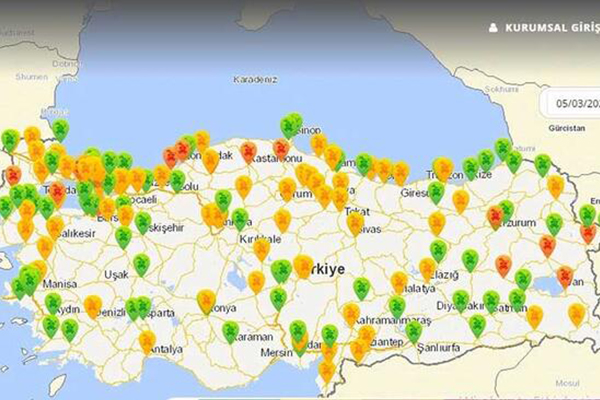Click the Gürcistan country label
This screenshot has width=600, height=400.
tap(567, 128)
